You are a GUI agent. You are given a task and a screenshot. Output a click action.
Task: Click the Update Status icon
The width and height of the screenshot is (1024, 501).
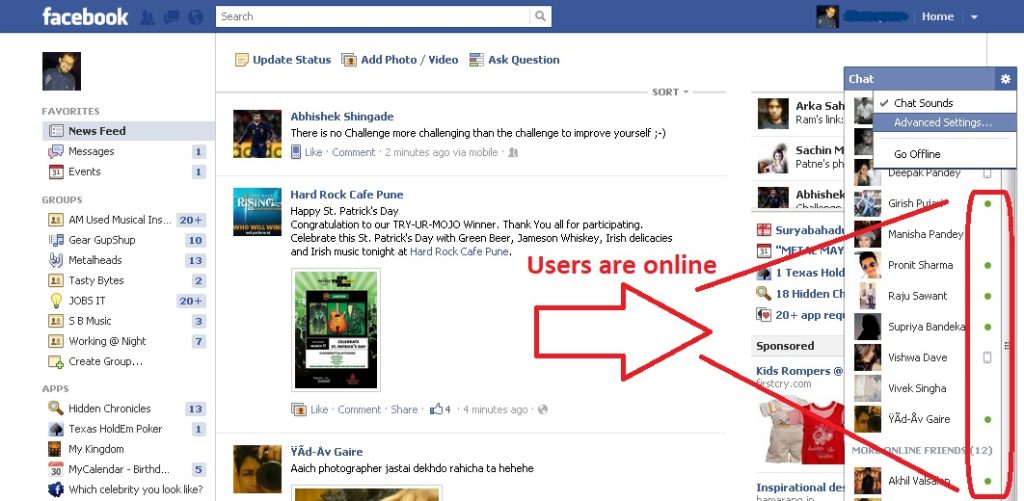242,60
